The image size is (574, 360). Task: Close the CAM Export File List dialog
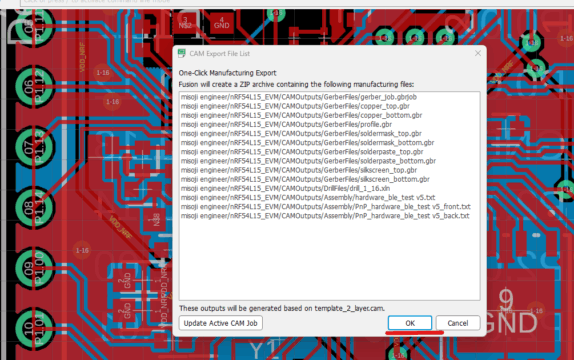point(478,53)
